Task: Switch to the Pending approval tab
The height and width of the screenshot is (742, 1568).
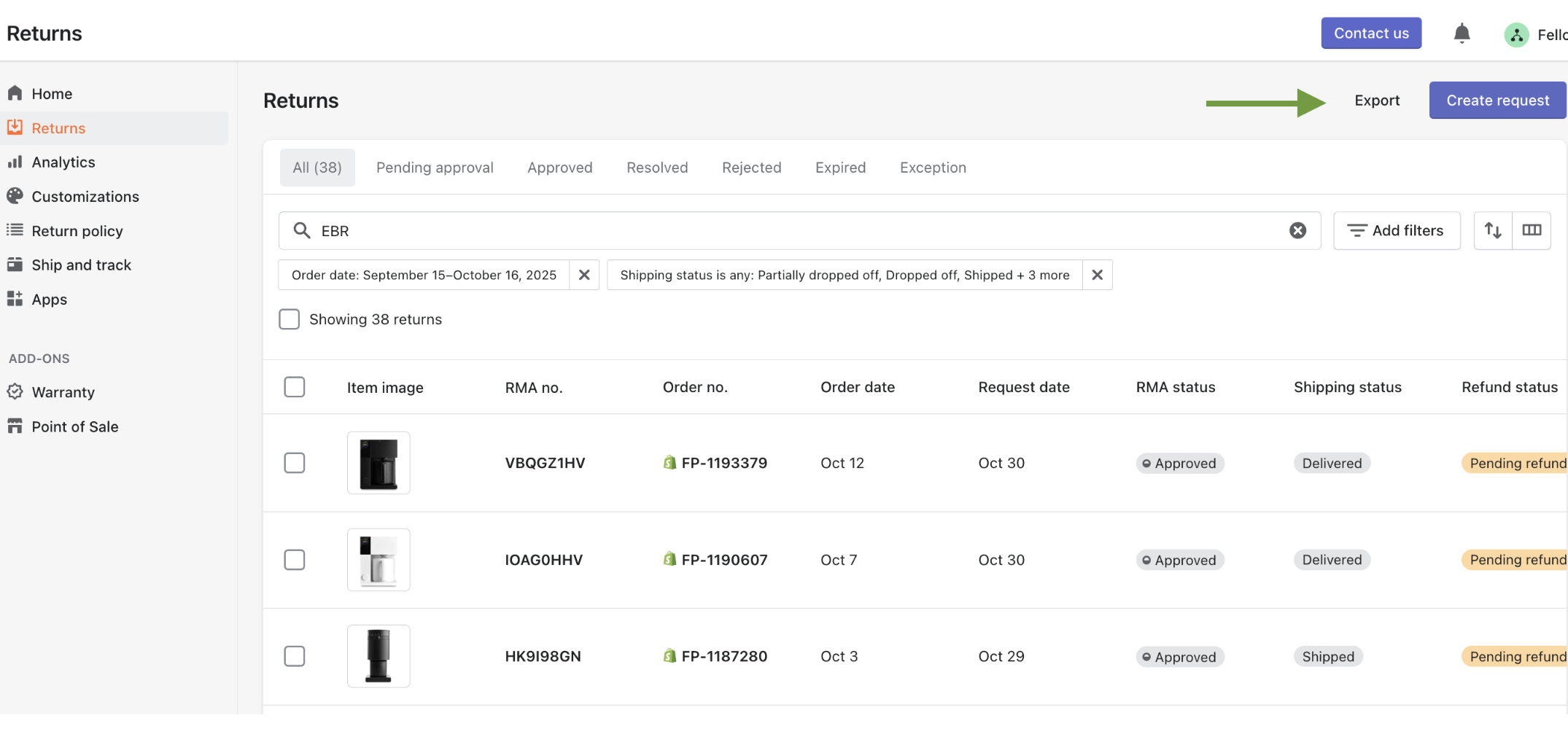Action: [435, 168]
